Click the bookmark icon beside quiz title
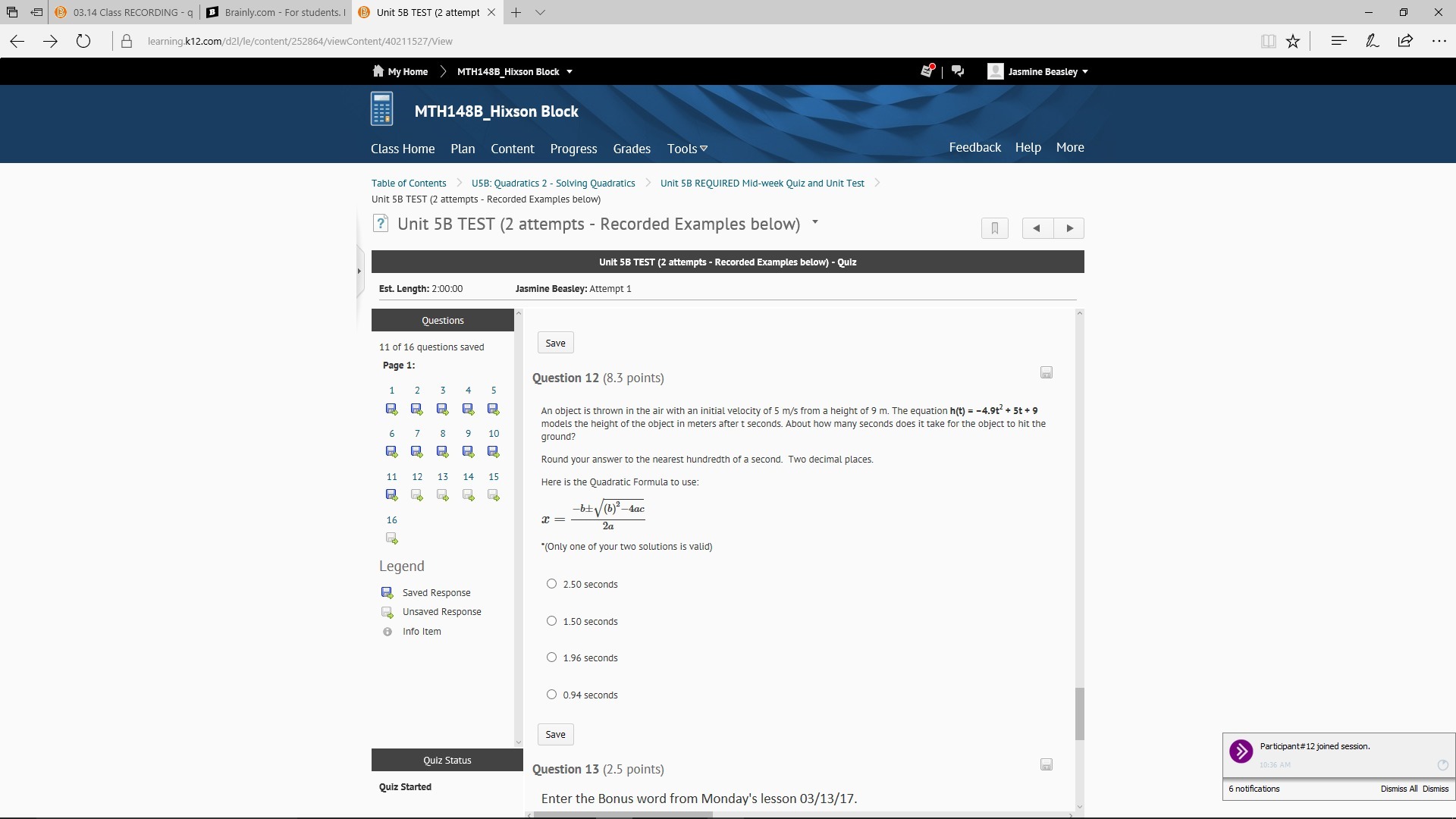1456x819 pixels. (x=994, y=228)
